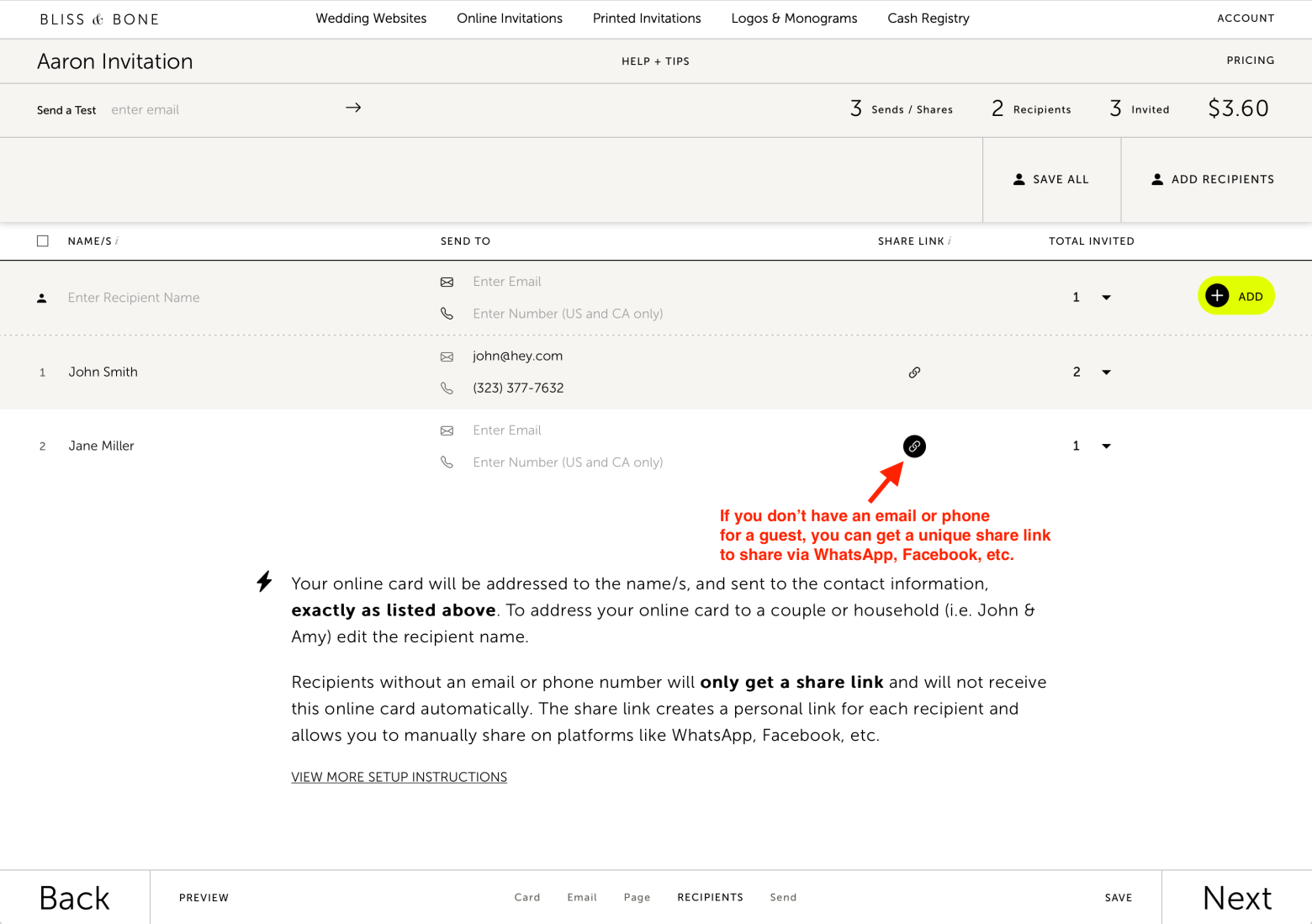Copy John Smith's share link icon
The height and width of the screenshot is (924, 1312).
point(914,372)
